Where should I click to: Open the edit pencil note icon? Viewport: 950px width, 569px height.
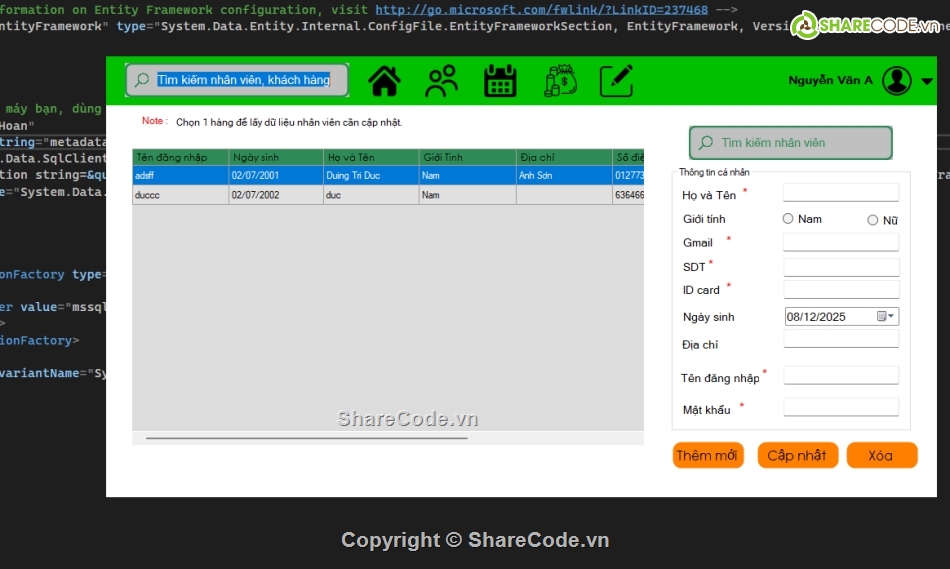[x=617, y=81]
